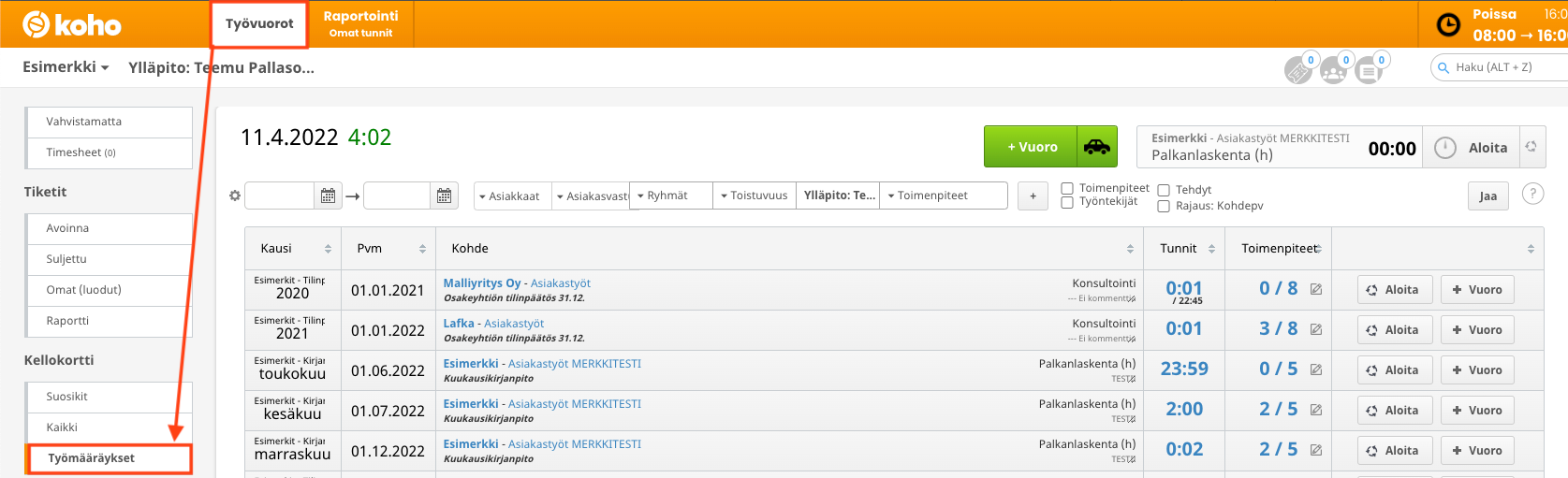Select Työmääräykset in sidebar
This screenshot has height=478, width=1568.
(109, 458)
